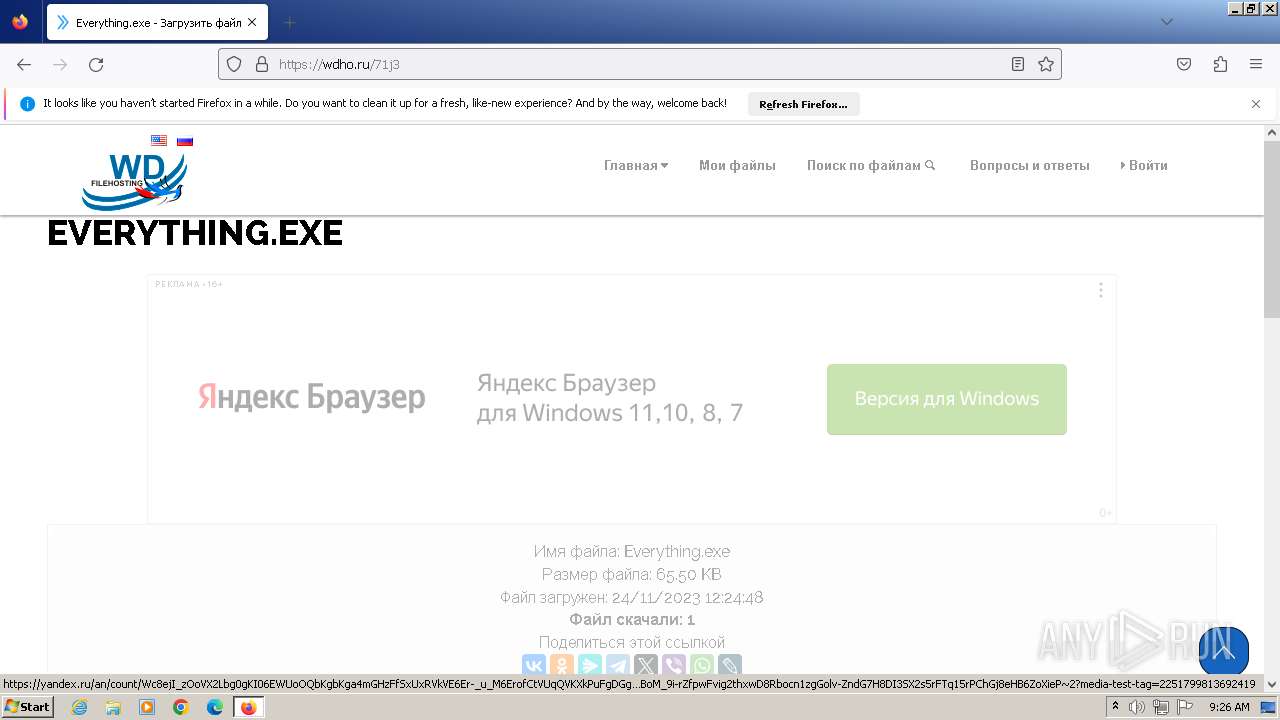This screenshot has width=1280, height=720.
Task: Reload the current page
Action: pyautogui.click(x=96, y=64)
